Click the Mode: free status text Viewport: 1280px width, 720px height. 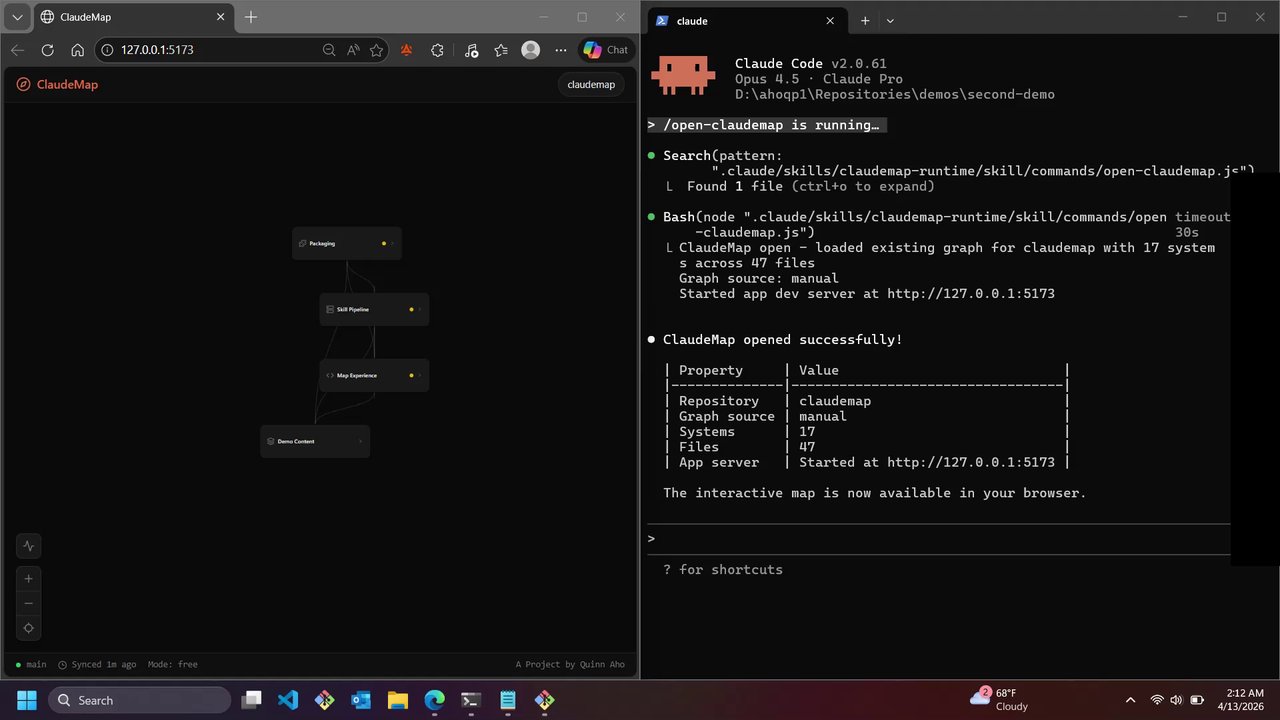173,664
